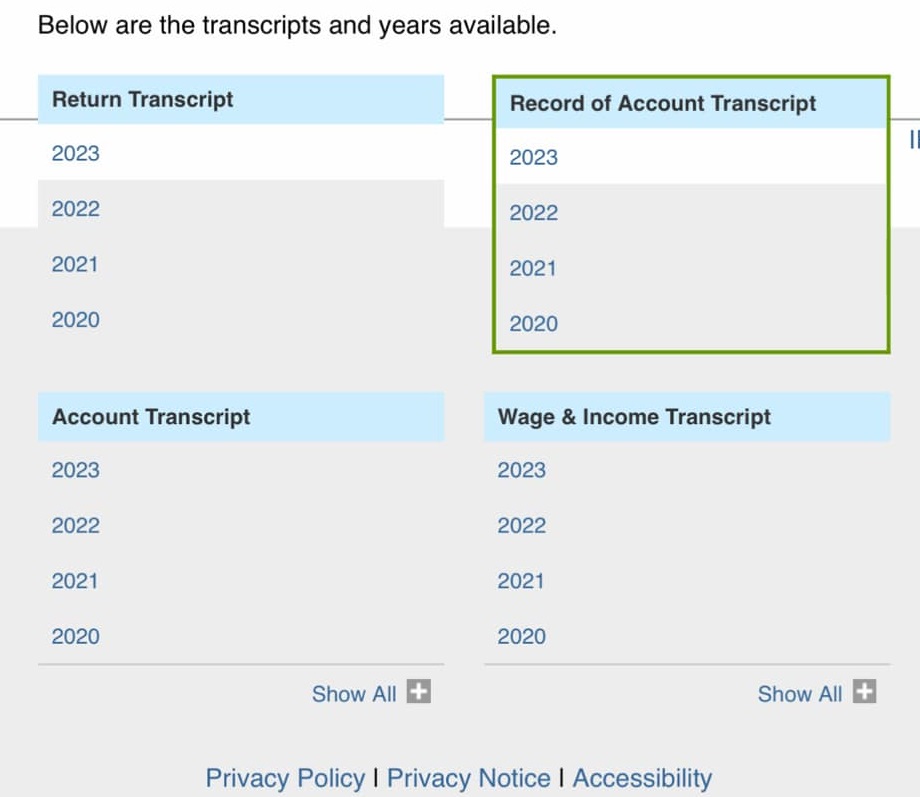Expand Show All for Account Transcript

pyautogui.click(x=354, y=694)
